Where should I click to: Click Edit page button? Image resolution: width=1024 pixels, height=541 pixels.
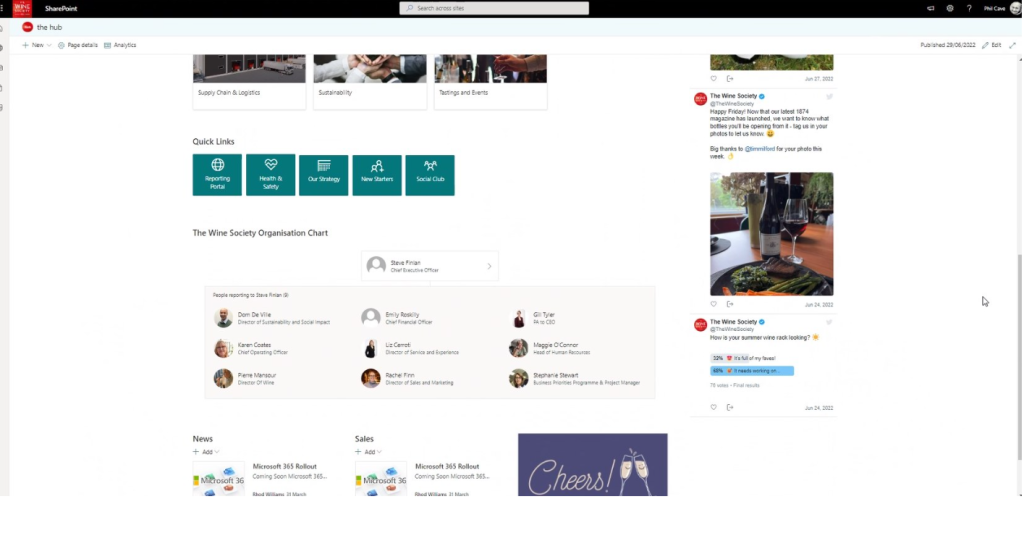[991, 45]
